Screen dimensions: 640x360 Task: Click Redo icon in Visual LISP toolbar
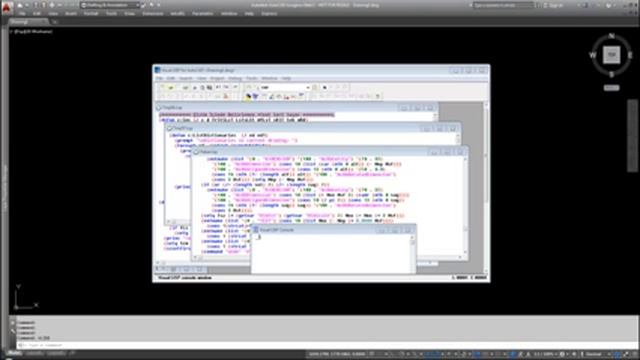tap(227, 87)
